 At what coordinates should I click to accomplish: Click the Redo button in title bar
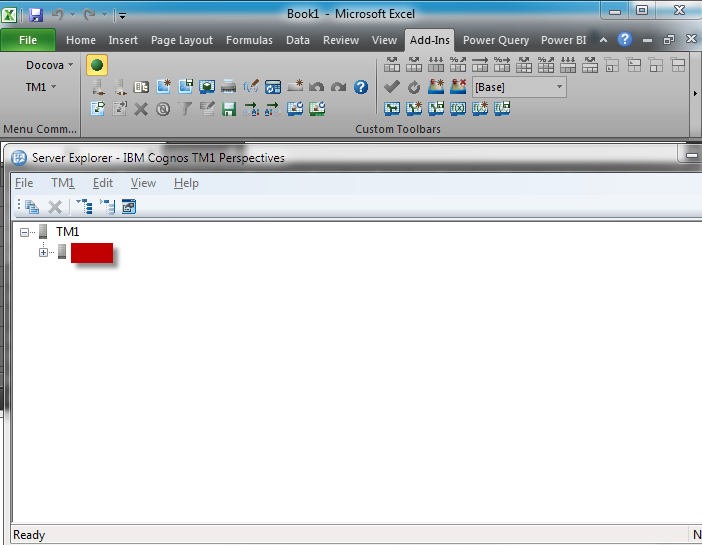point(90,15)
